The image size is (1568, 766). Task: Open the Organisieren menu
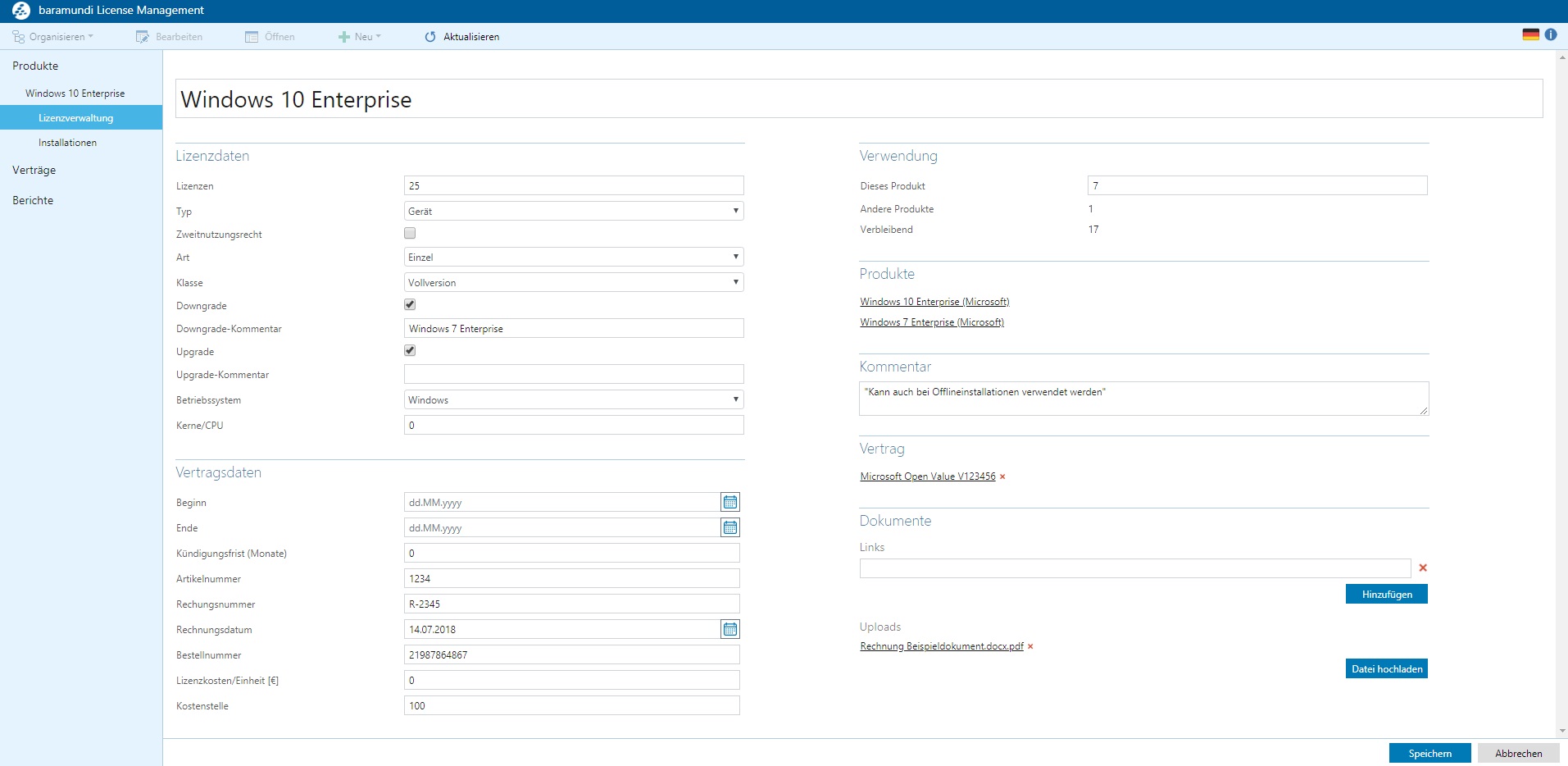coord(53,37)
